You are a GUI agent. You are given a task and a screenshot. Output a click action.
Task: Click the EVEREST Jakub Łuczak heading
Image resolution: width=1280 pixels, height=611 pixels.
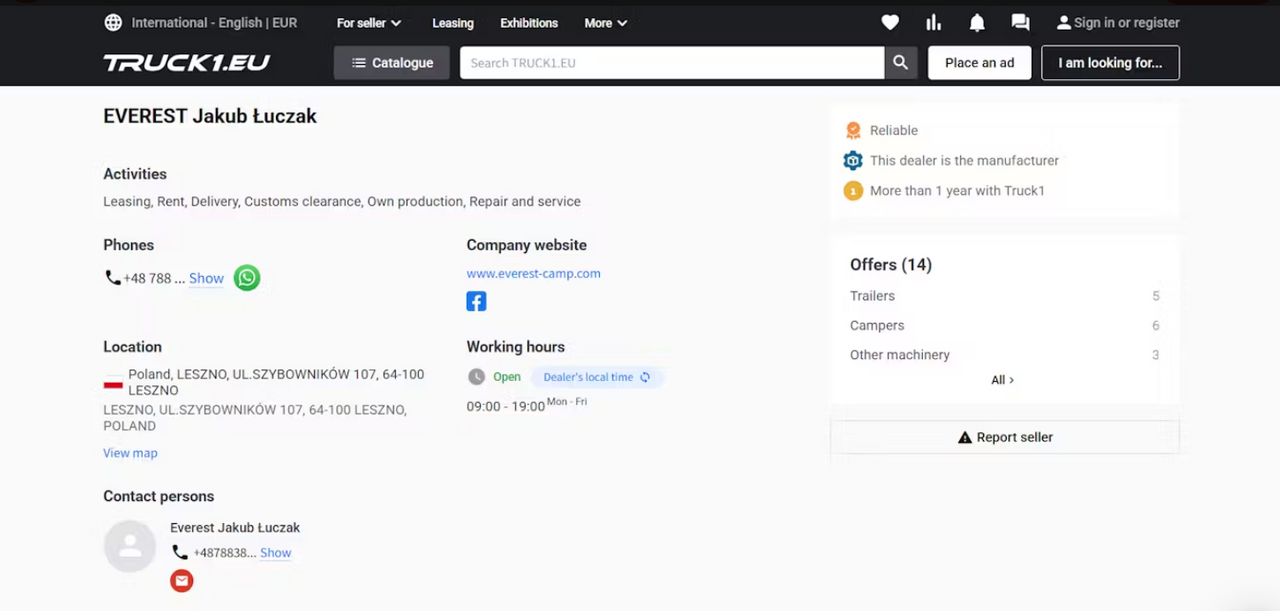point(210,116)
